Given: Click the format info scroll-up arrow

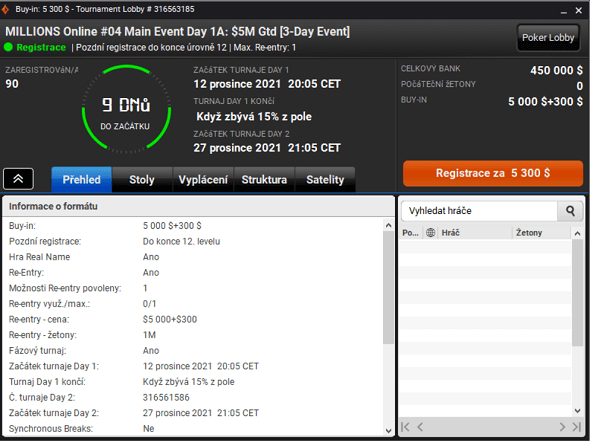Looking at the screenshot, I should 389,225.
